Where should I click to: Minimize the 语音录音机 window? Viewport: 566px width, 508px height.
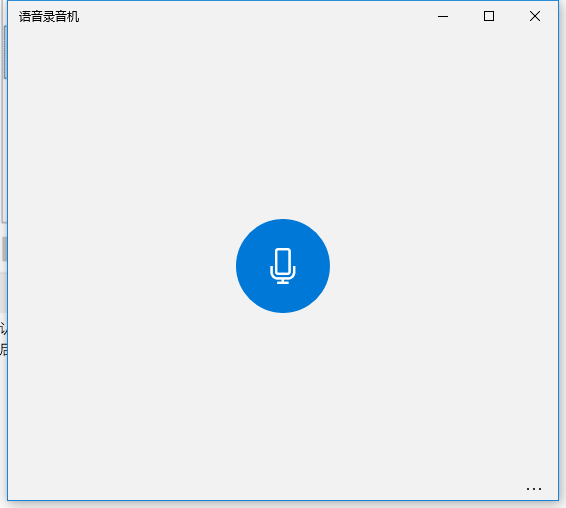tap(443, 16)
